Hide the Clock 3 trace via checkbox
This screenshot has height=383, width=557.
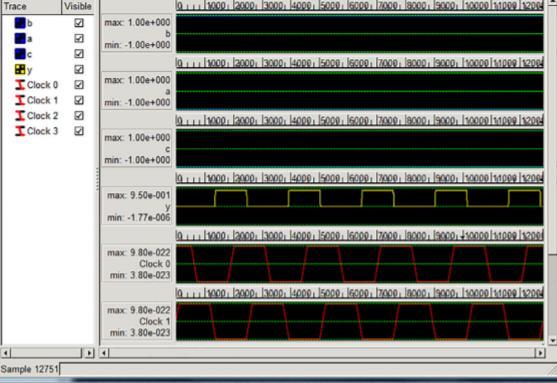(79, 131)
